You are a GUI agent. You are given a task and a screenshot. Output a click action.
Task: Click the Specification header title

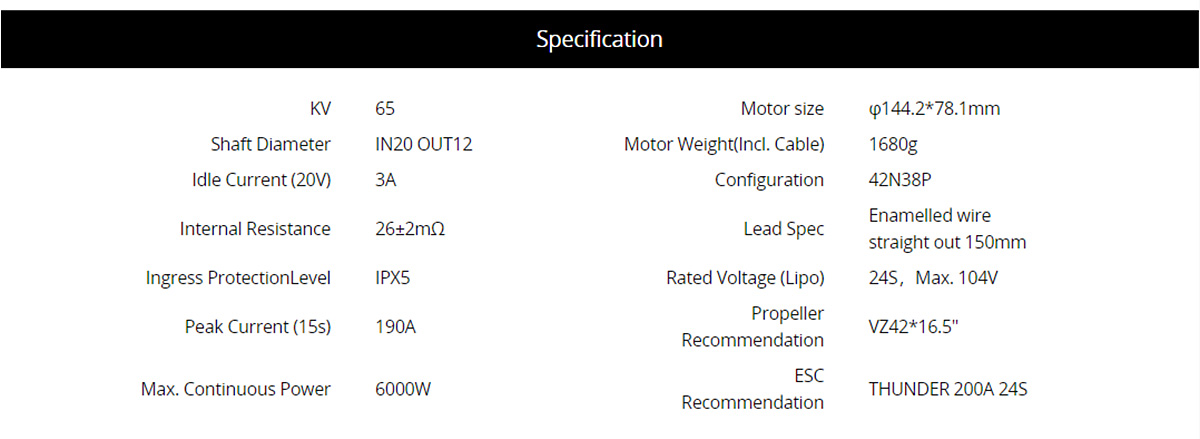[599, 40]
